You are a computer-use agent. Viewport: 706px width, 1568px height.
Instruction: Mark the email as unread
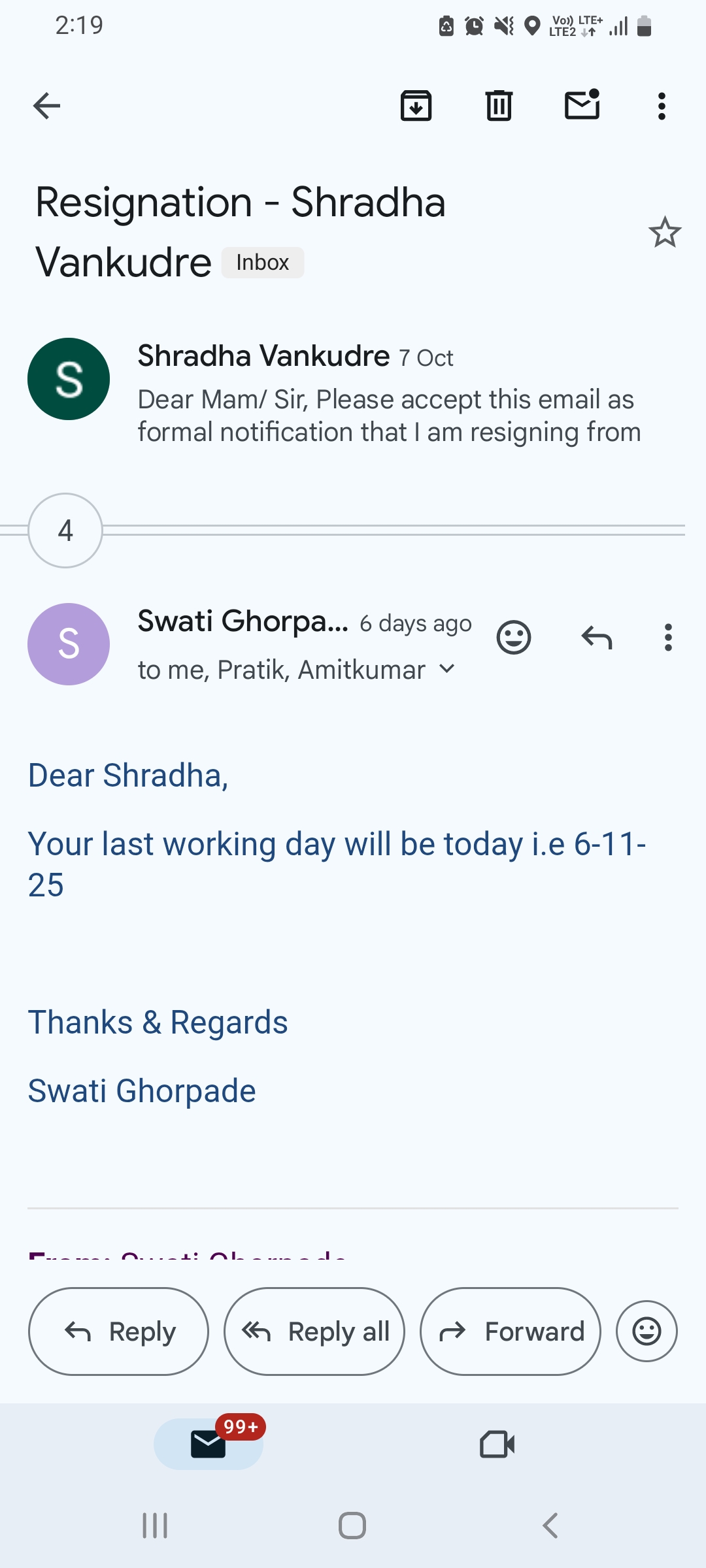tap(582, 105)
